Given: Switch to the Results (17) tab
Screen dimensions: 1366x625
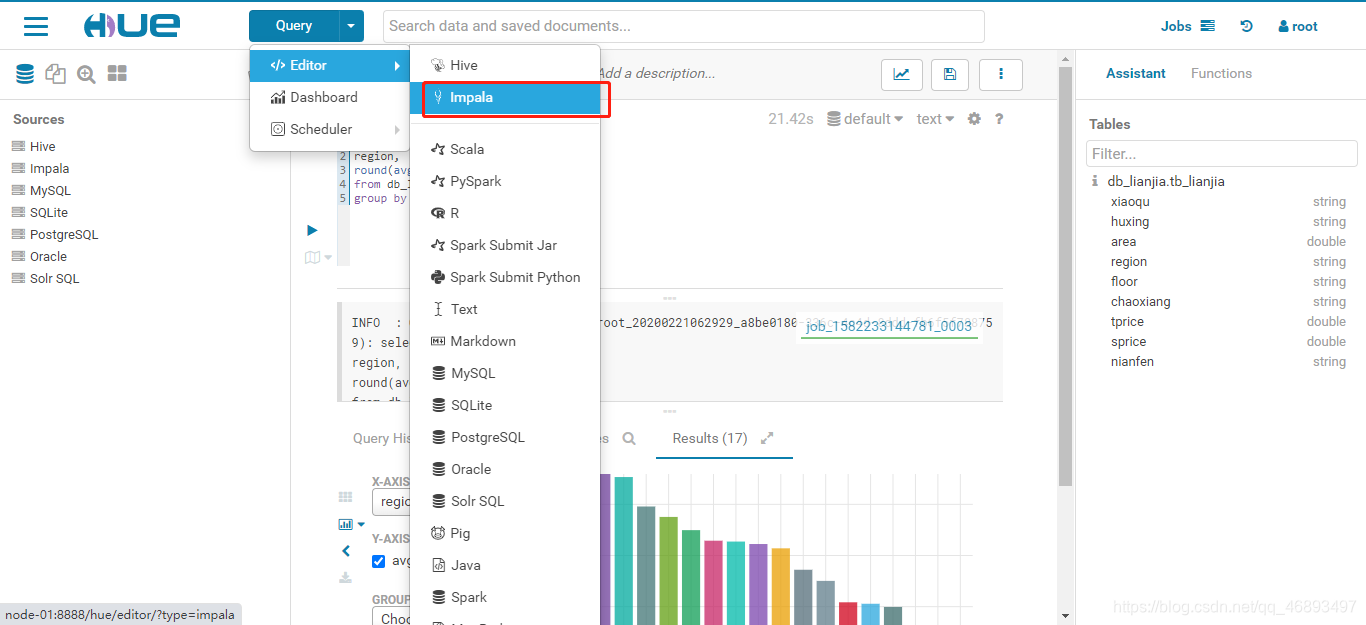Looking at the screenshot, I should coord(710,438).
